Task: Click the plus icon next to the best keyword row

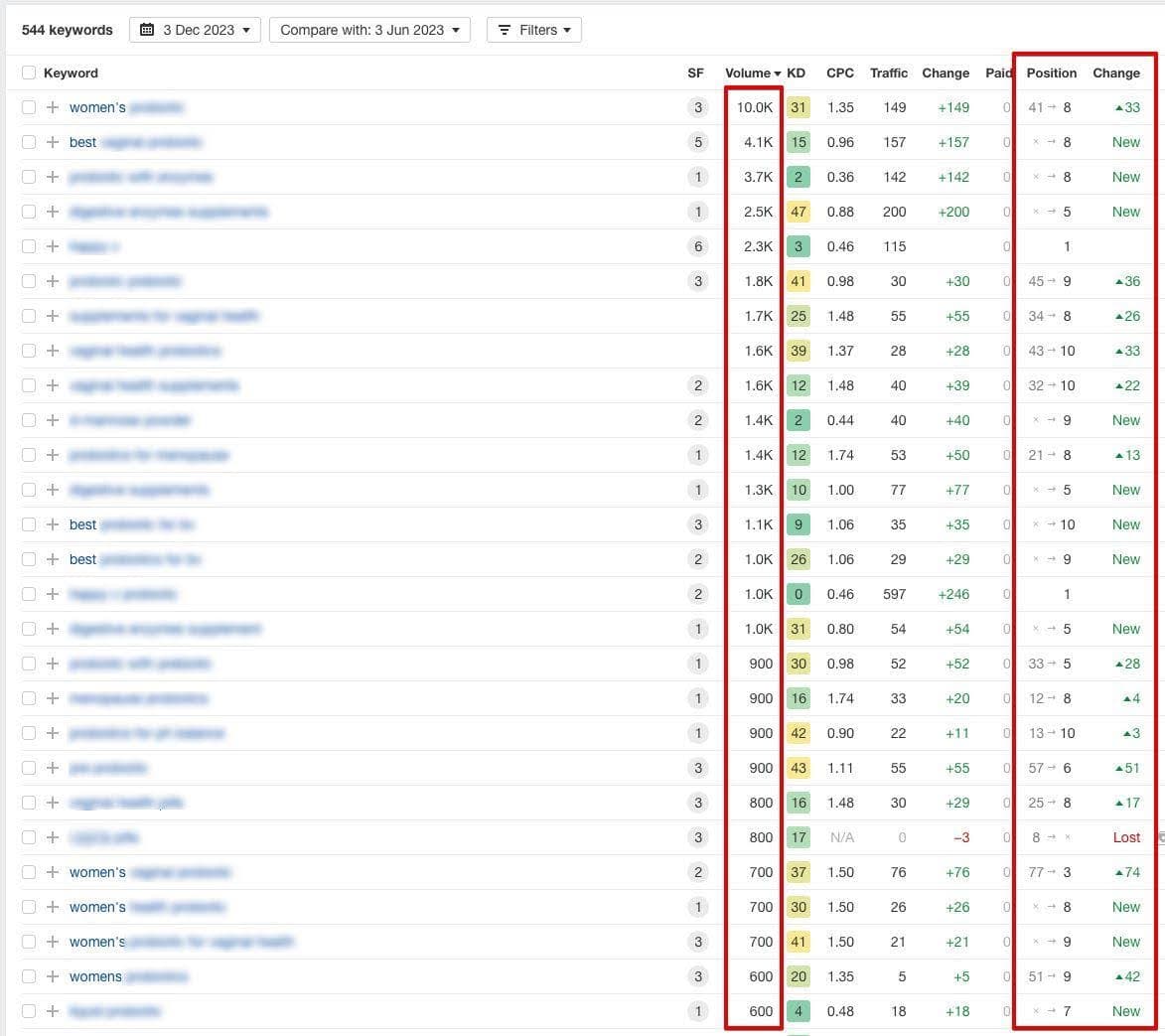Action: tap(52, 142)
